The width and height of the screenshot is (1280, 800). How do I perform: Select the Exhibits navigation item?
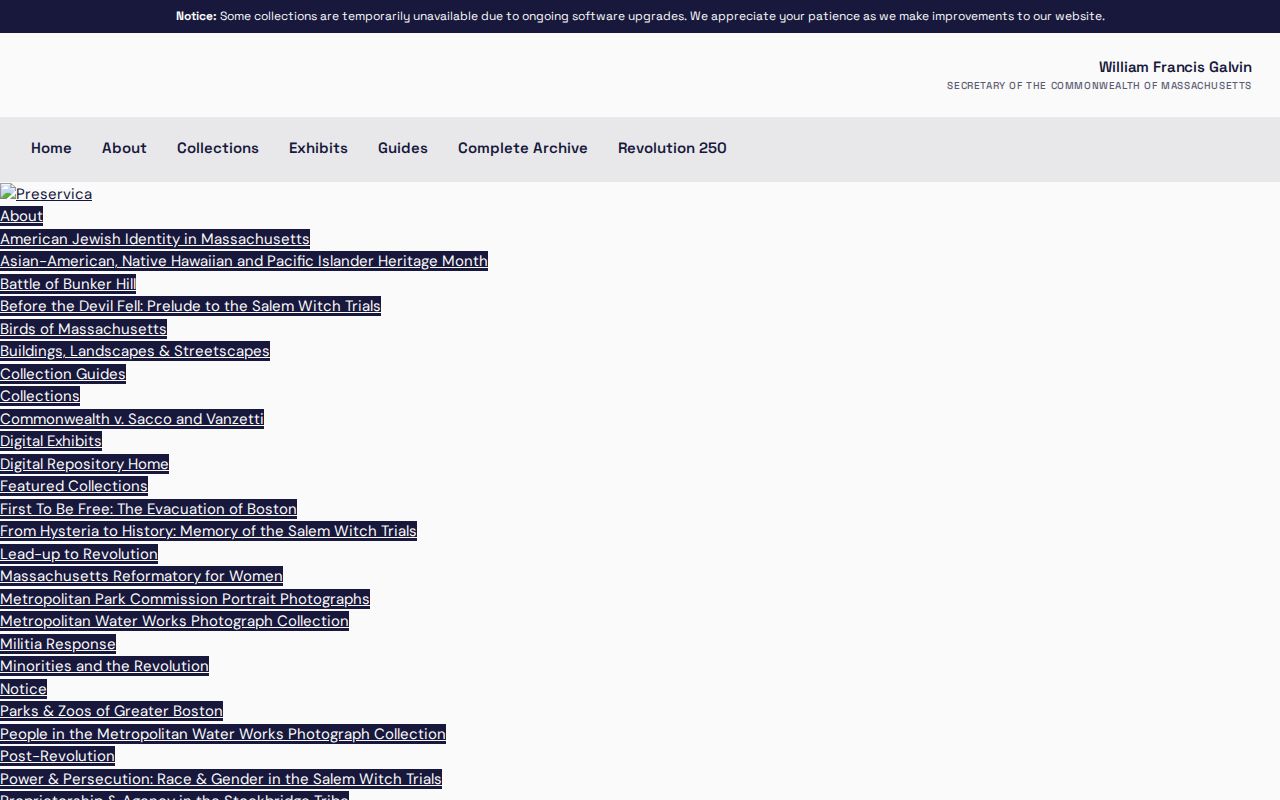point(318,148)
